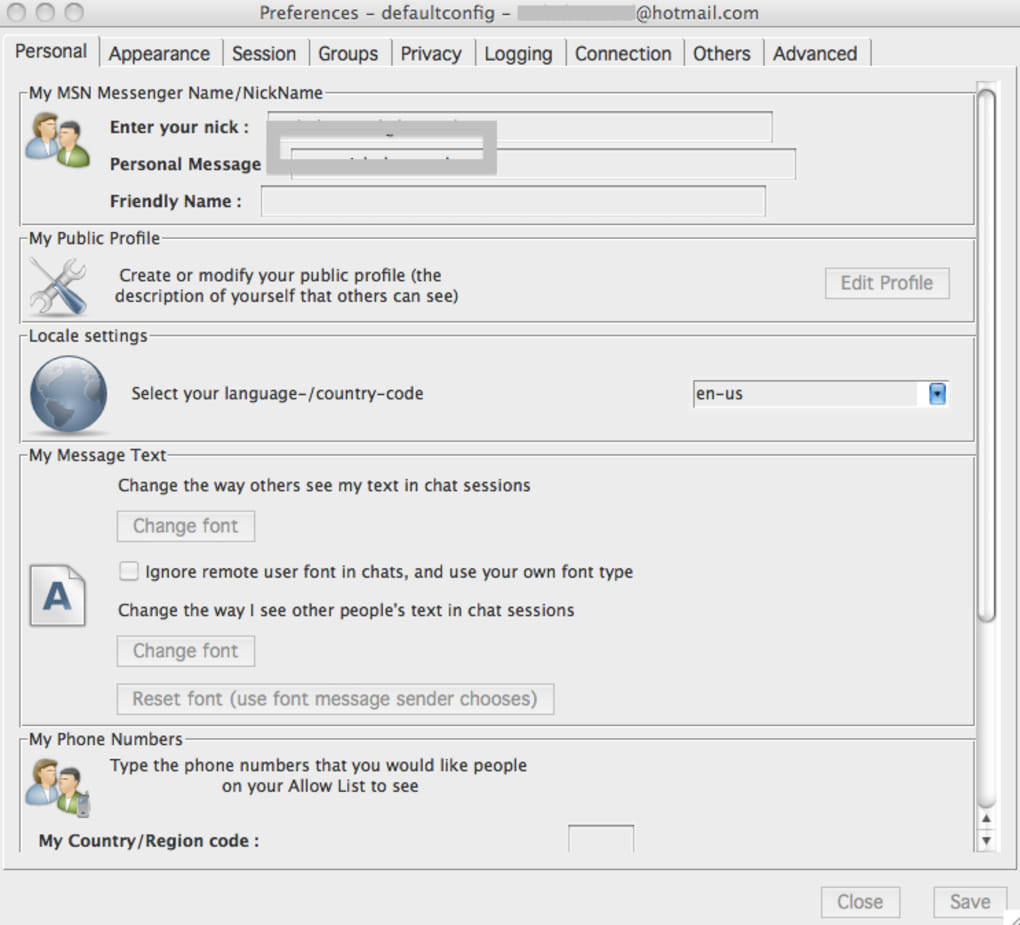The image size is (1020, 925).
Task: Go to the Connection tab
Action: pos(623,53)
